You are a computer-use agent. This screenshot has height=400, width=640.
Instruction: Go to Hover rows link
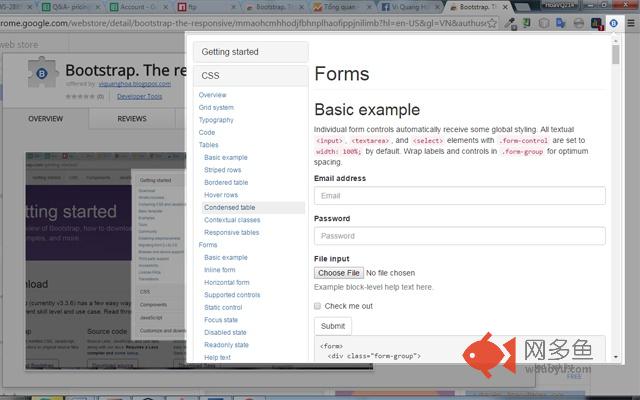pyautogui.click(x=221, y=195)
